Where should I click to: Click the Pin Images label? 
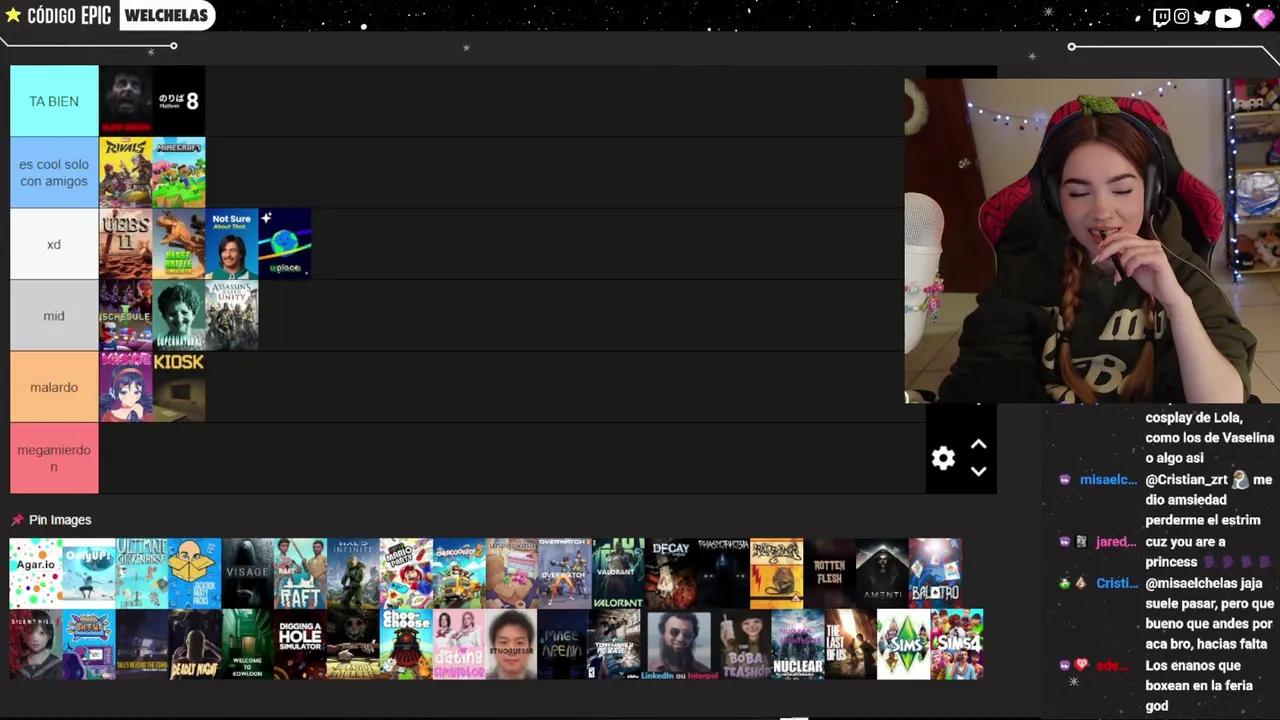coord(60,520)
